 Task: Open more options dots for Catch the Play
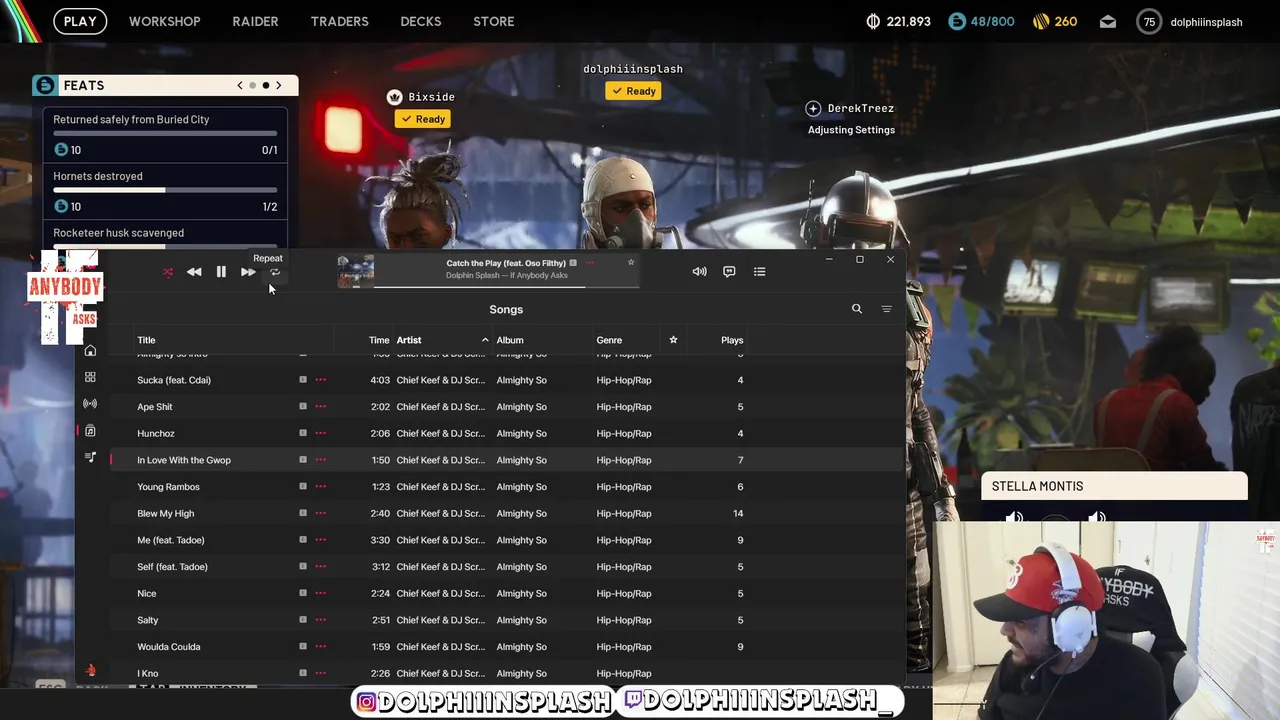coord(590,263)
